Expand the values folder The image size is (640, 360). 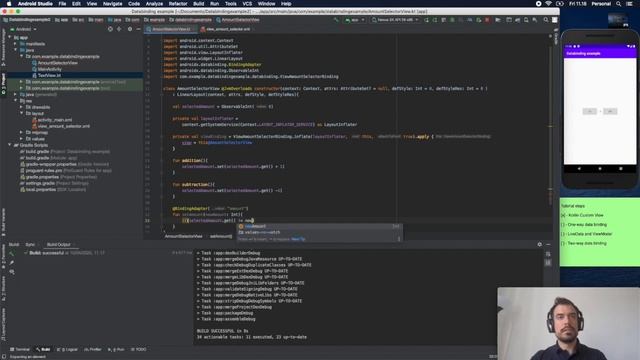pos(21,138)
